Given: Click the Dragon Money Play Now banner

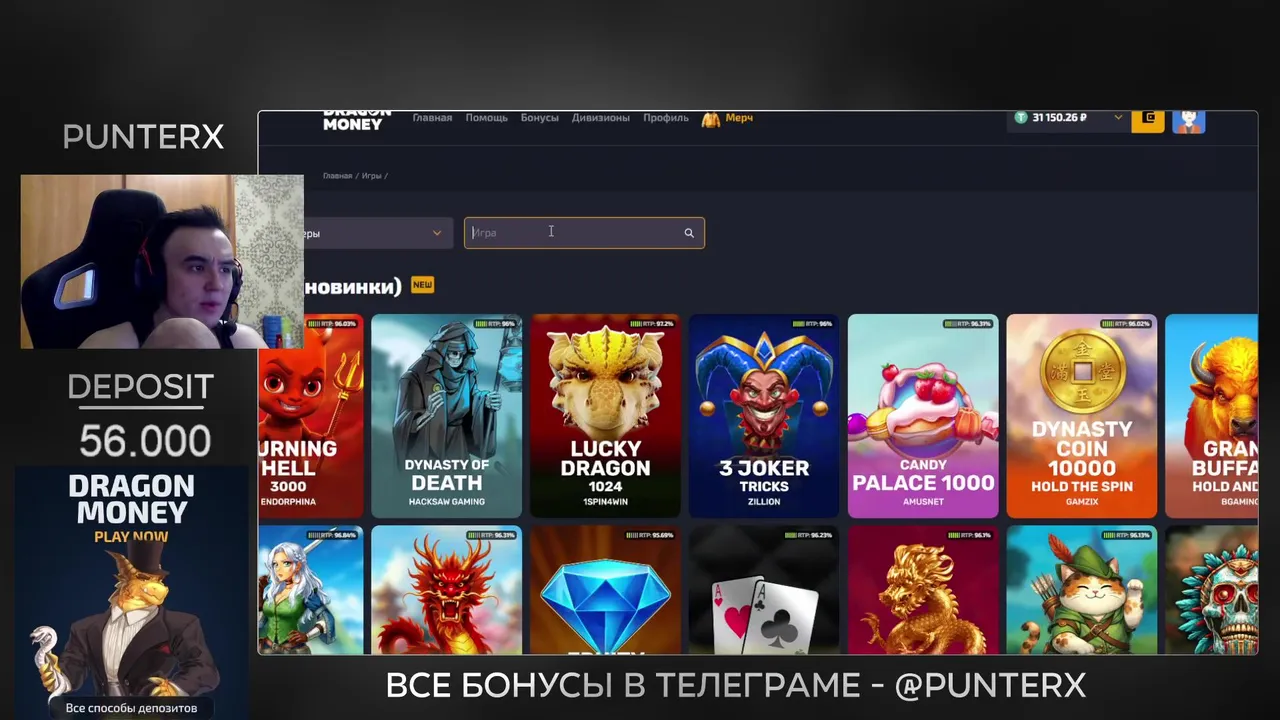Looking at the screenshot, I should tap(131, 593).
